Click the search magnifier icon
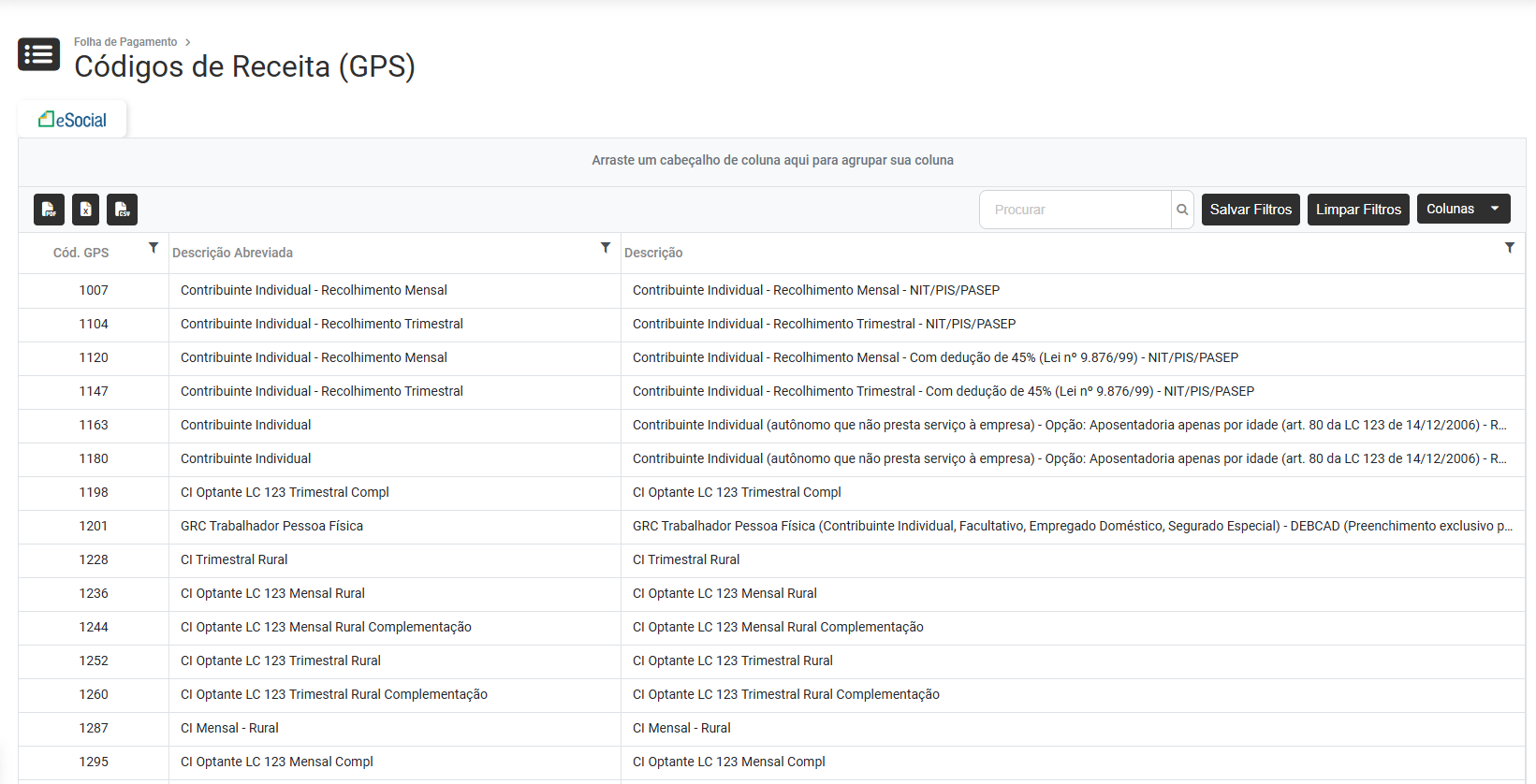Viewport: 1536px width, 784px height. tap(1182, 210)
